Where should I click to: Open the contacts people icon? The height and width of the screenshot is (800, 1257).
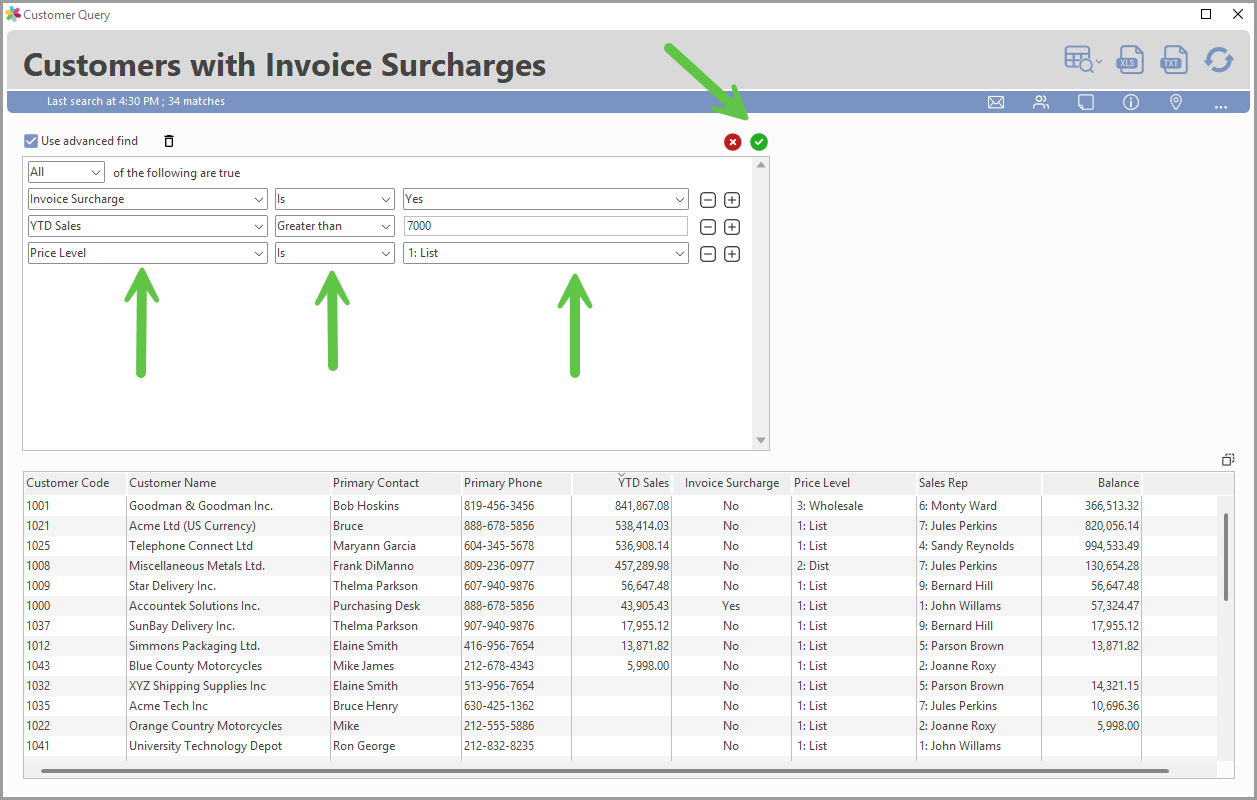click(x=1041, y=102)
